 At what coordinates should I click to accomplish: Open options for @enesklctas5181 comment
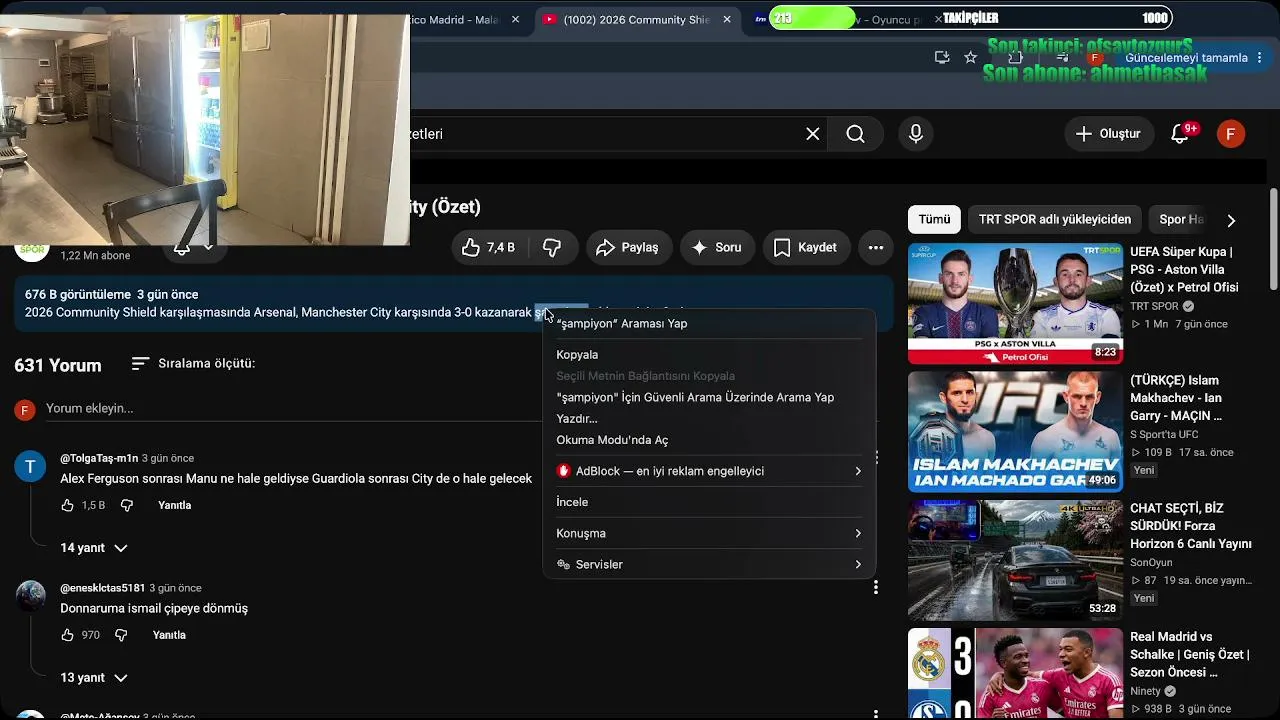(876, 588)
